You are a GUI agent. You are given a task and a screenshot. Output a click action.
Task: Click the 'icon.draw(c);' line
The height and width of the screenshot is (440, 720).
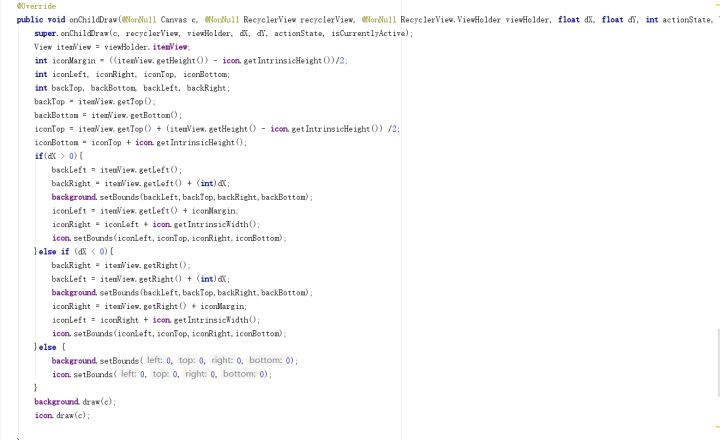point(62,415)
